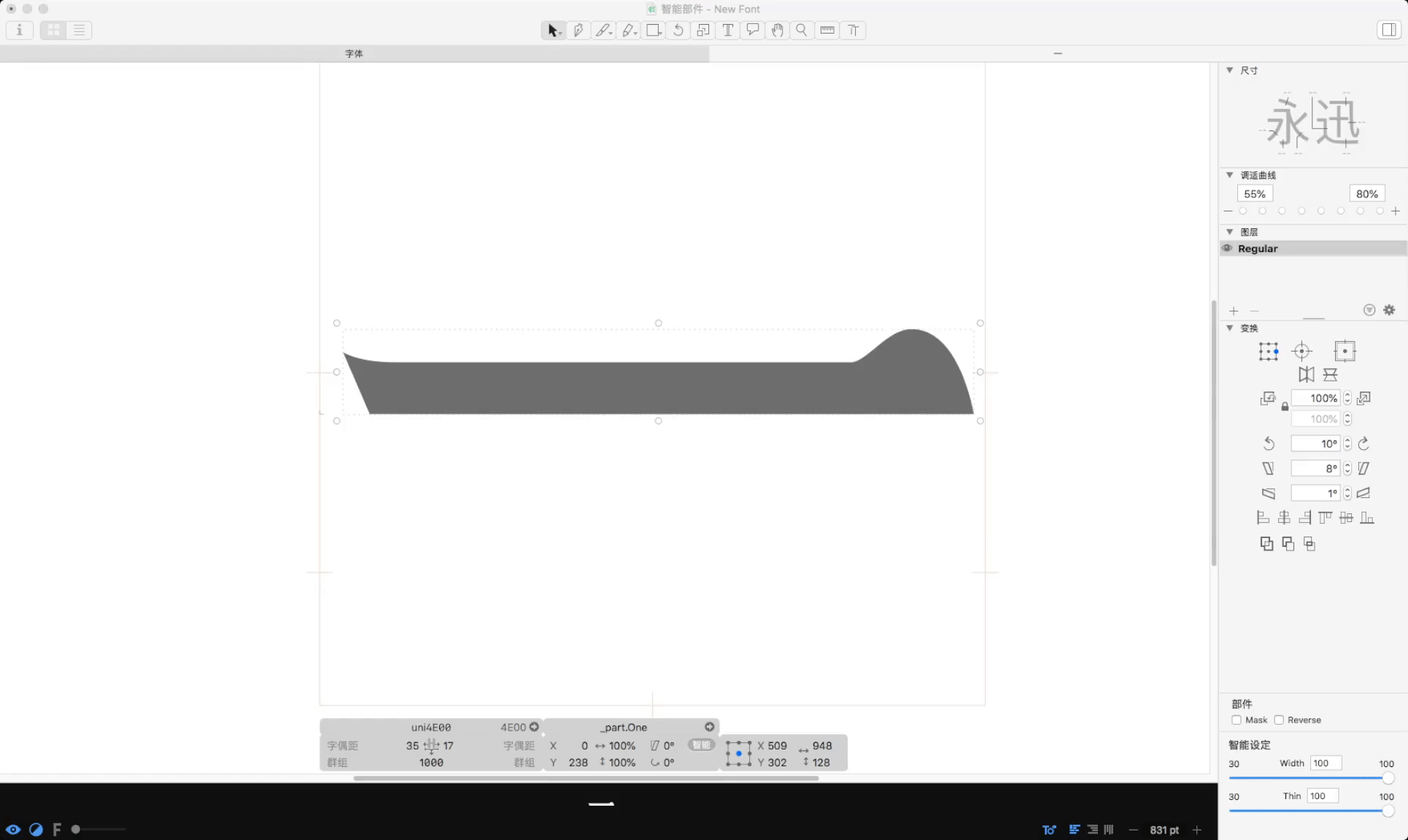This screenshot has width=1408, height=840.
Task: Click the Annotation speech bubble tool
Action: pyautogui.click(x=752, y=30)
